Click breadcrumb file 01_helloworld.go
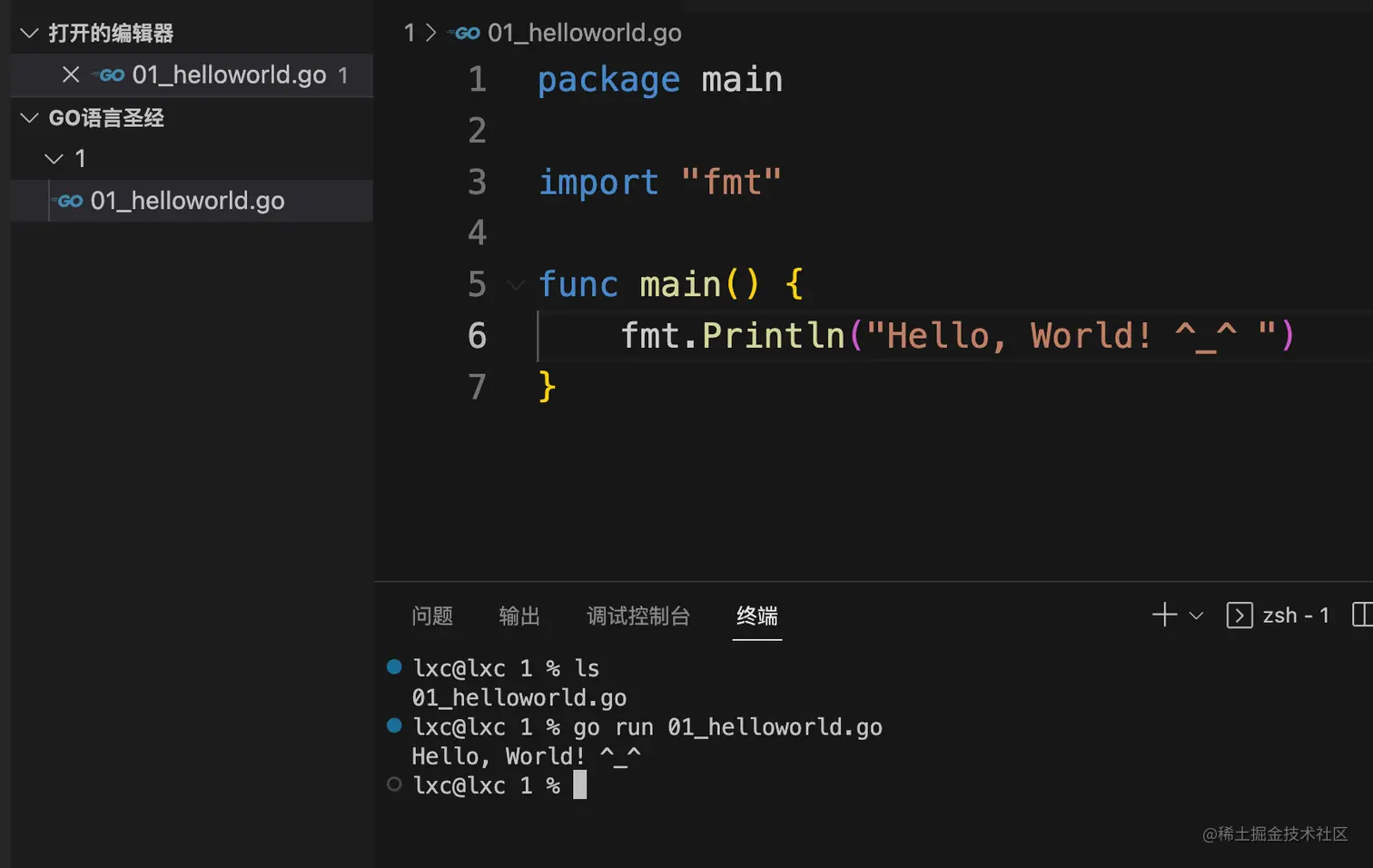The width and height of the screenshot is (1373, 868). click(x=585, y=33)
